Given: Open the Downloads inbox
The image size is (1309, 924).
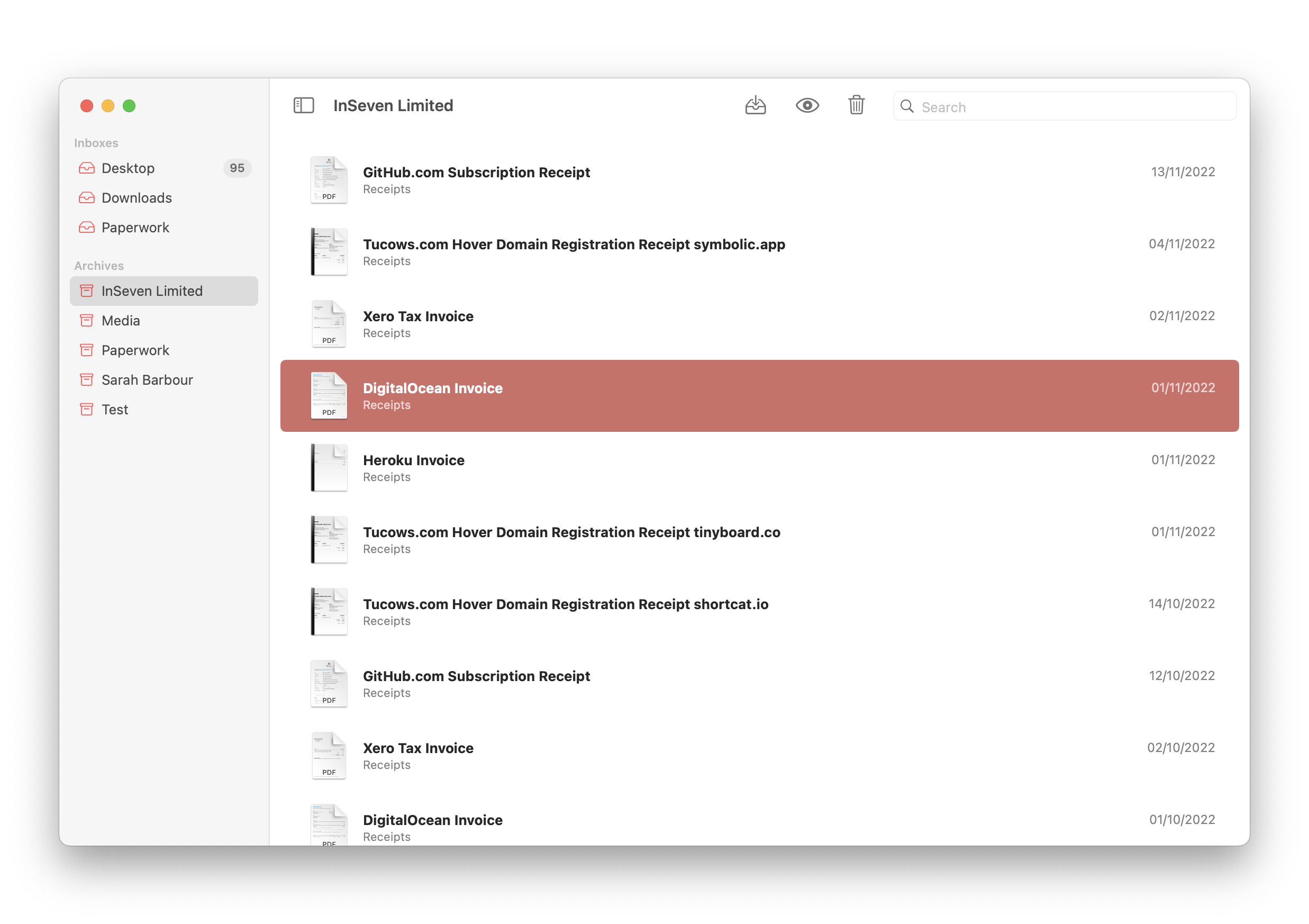Looking at the screenshot, I should (163, 198).
